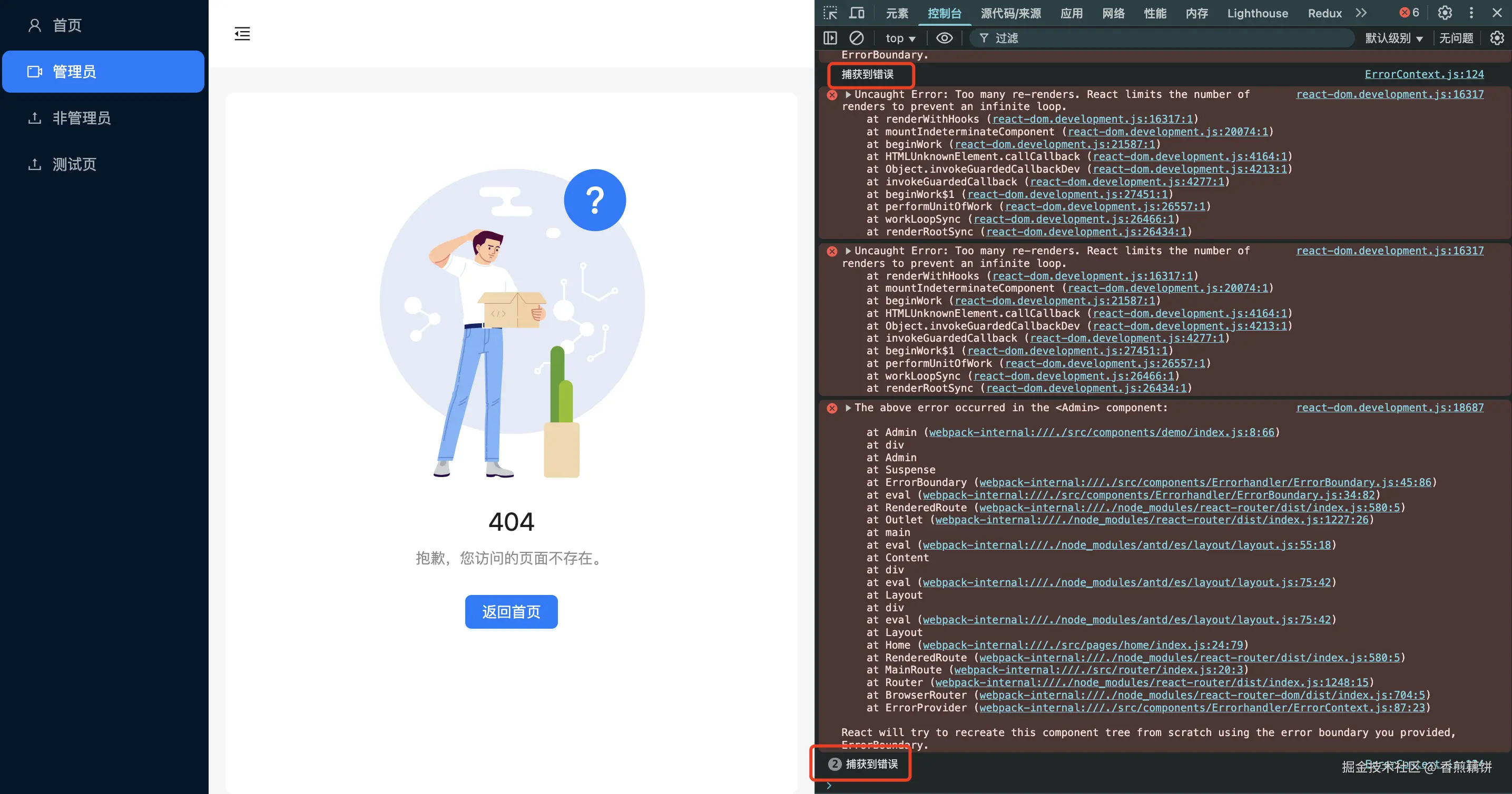Open DevTools settings gear icon
Viewport: 1512px width, 794px height.
[x=1445, y=13]
